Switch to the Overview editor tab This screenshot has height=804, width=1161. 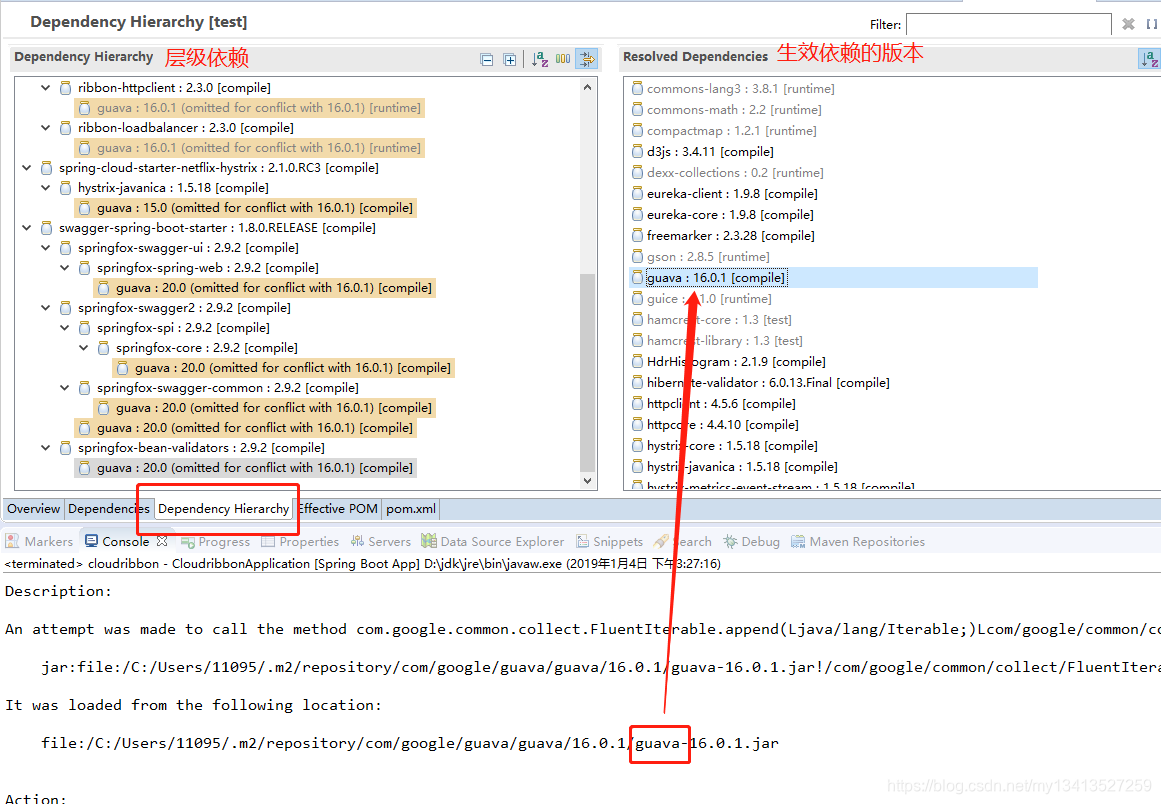[x=33, y=509]
